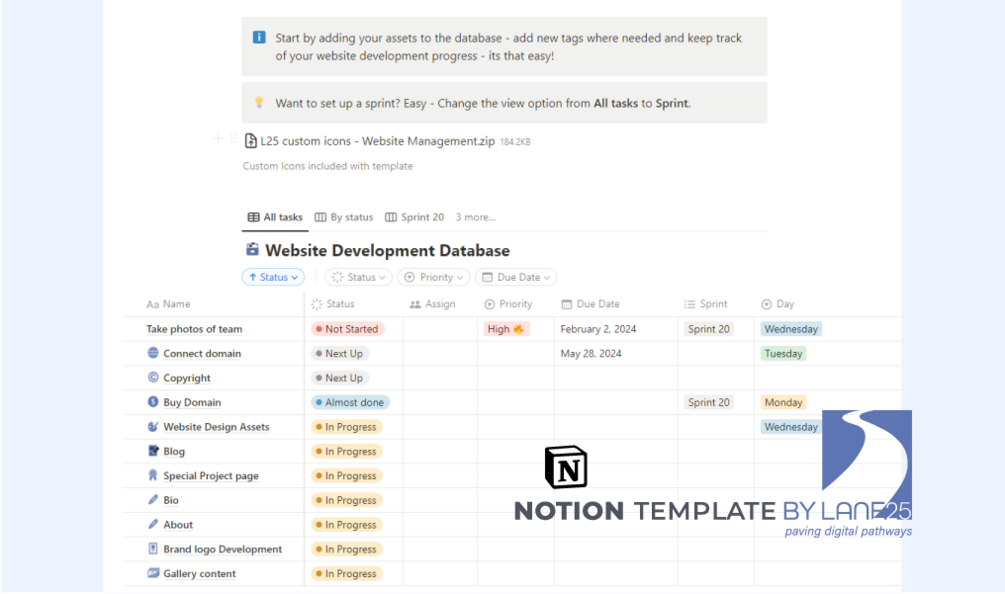
Task: Click the Gallery content image icon
Action: pos(153,573)
